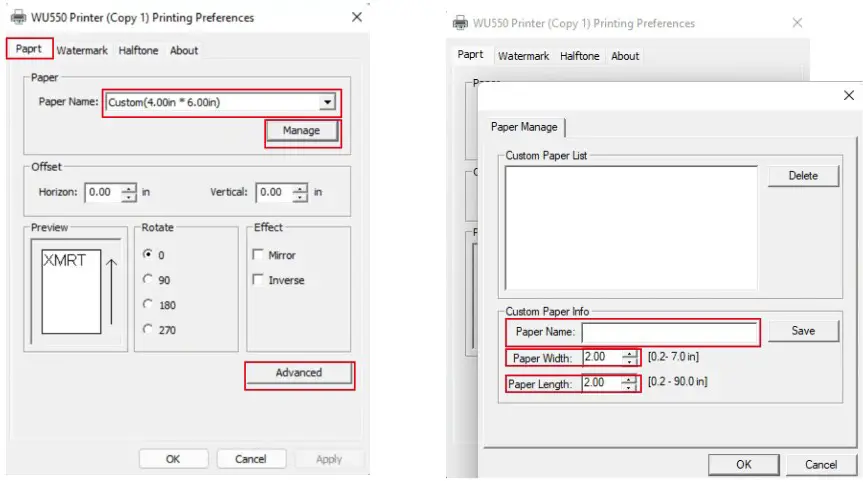Close the left Printing Preferences window

click(x=357, y=17)
